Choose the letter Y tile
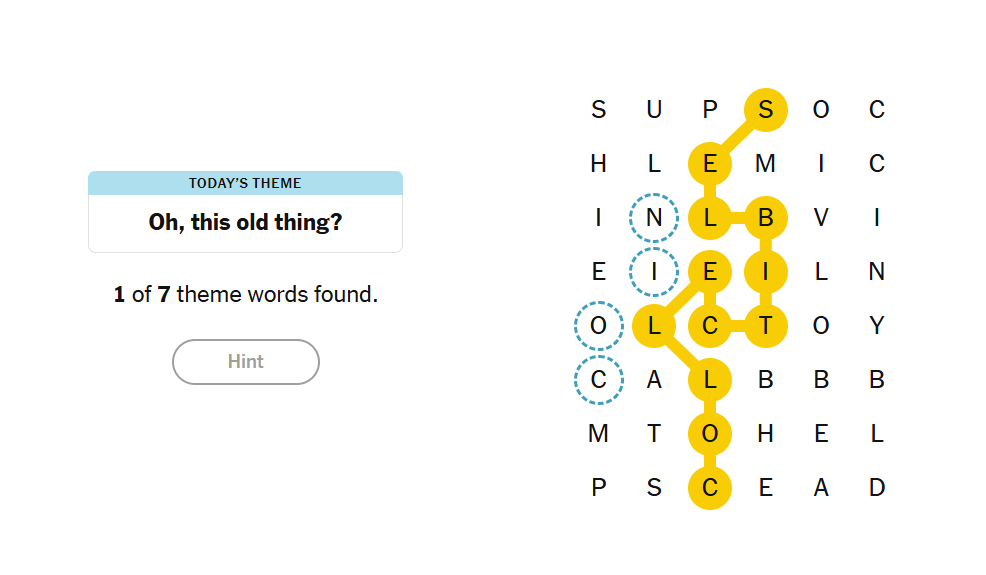The height and width of the screenshot is (575, 986). click(877, 326)
